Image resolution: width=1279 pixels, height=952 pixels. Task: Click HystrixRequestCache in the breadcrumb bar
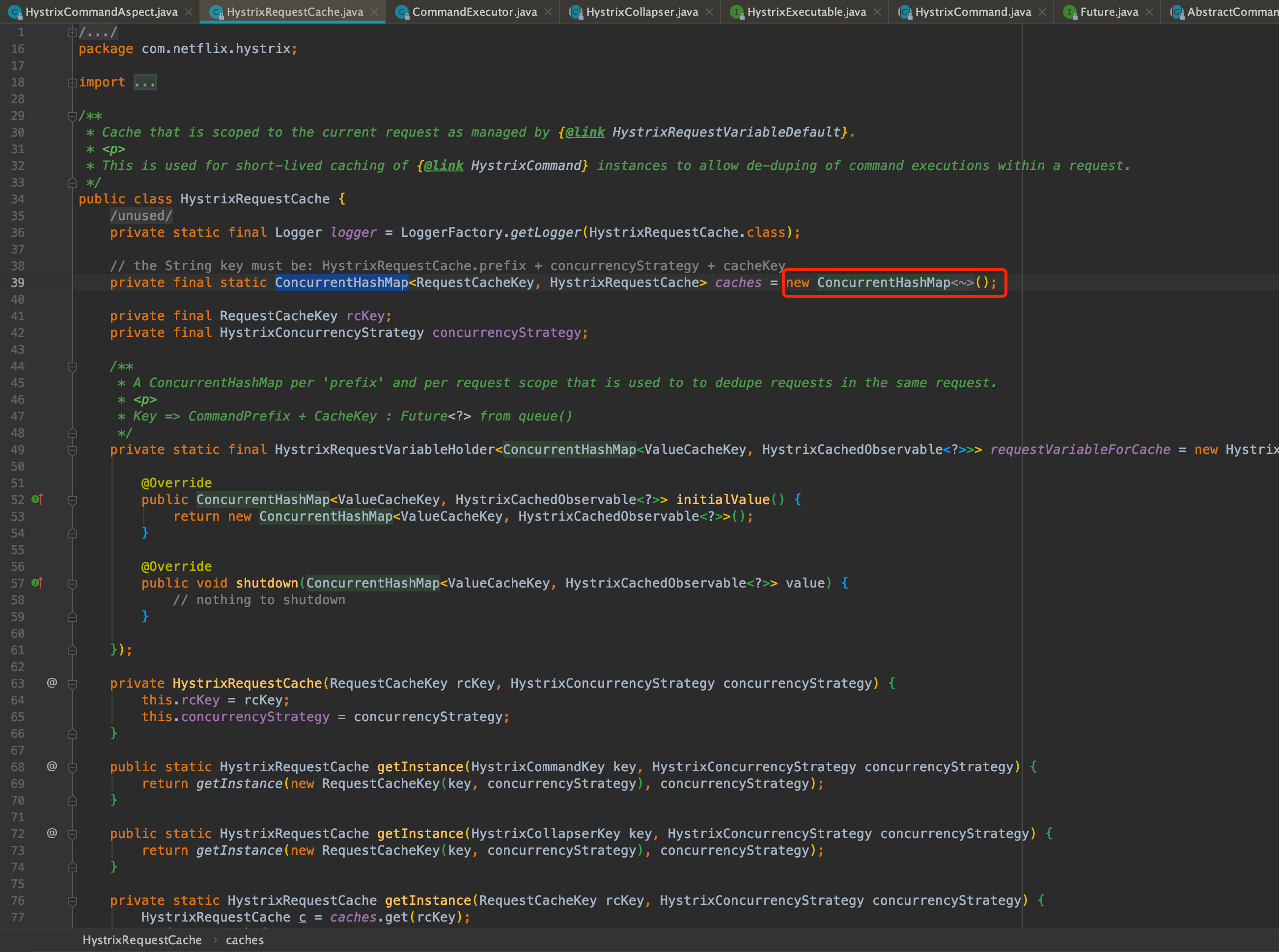point(142,940)
